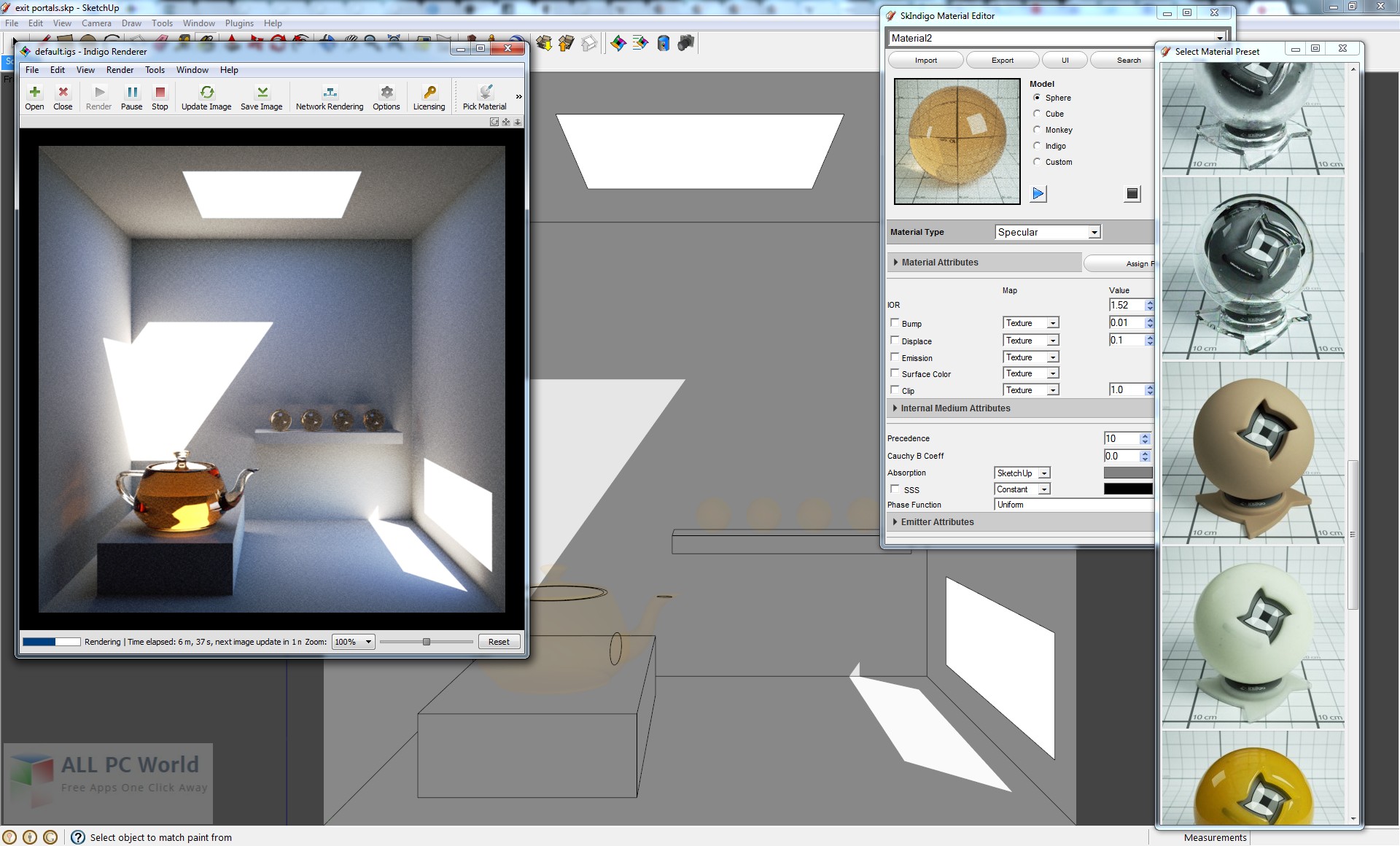Click the Export button in Skindigo Material Editor
Screen dimensions: 1400x846
pyautogui.click(x=1001, y=60)
